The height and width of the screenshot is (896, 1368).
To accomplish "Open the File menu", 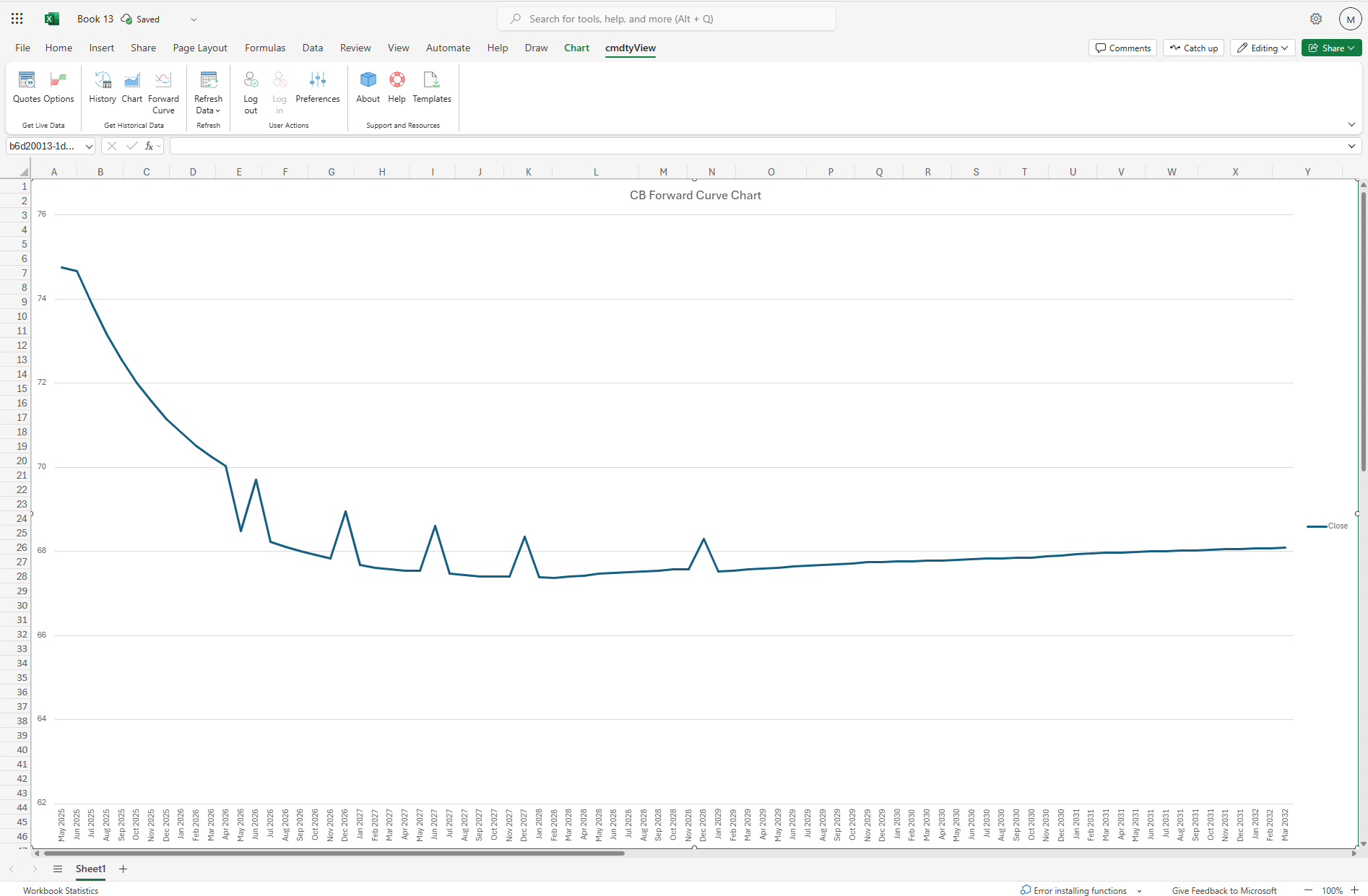I will (22, 48).
